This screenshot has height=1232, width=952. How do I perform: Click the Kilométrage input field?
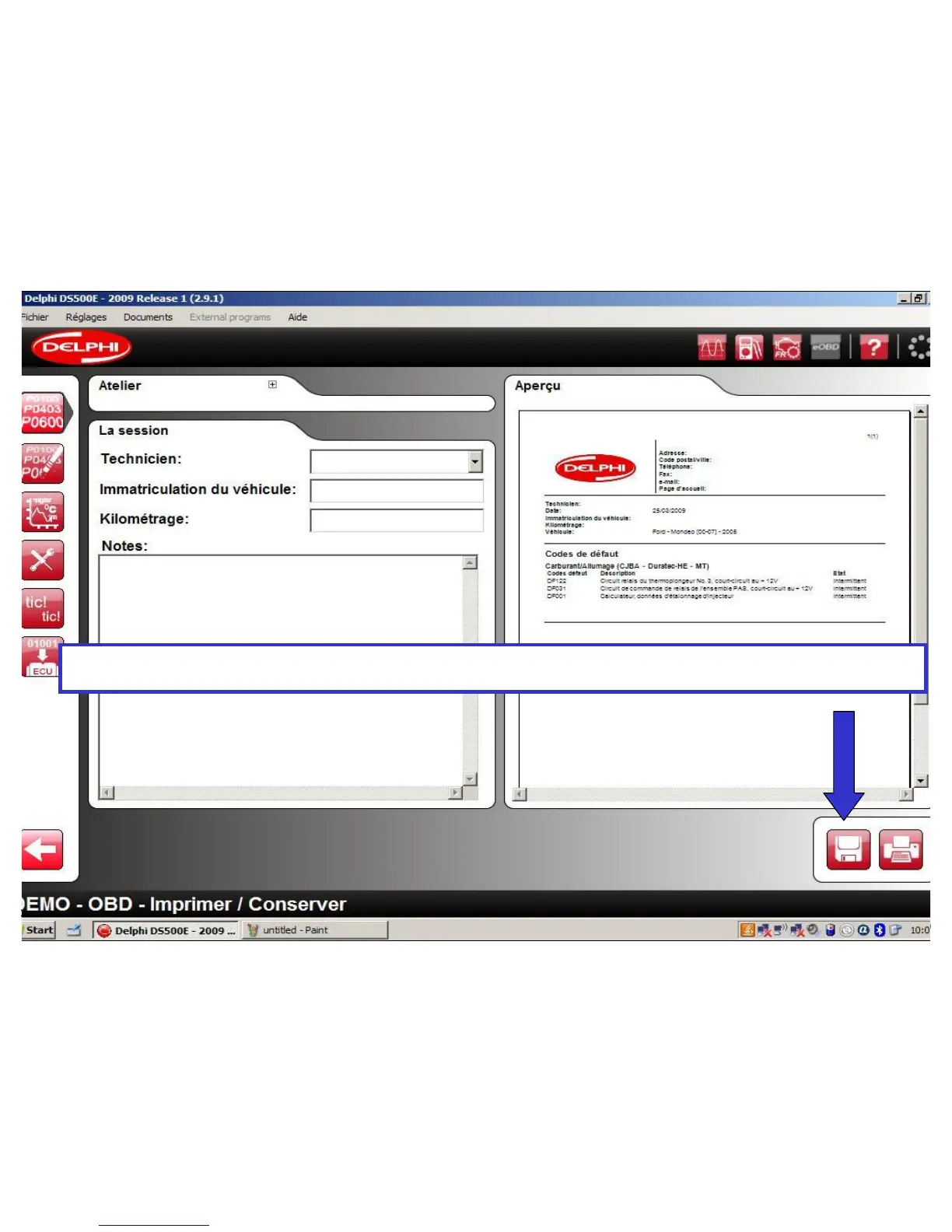397,520
